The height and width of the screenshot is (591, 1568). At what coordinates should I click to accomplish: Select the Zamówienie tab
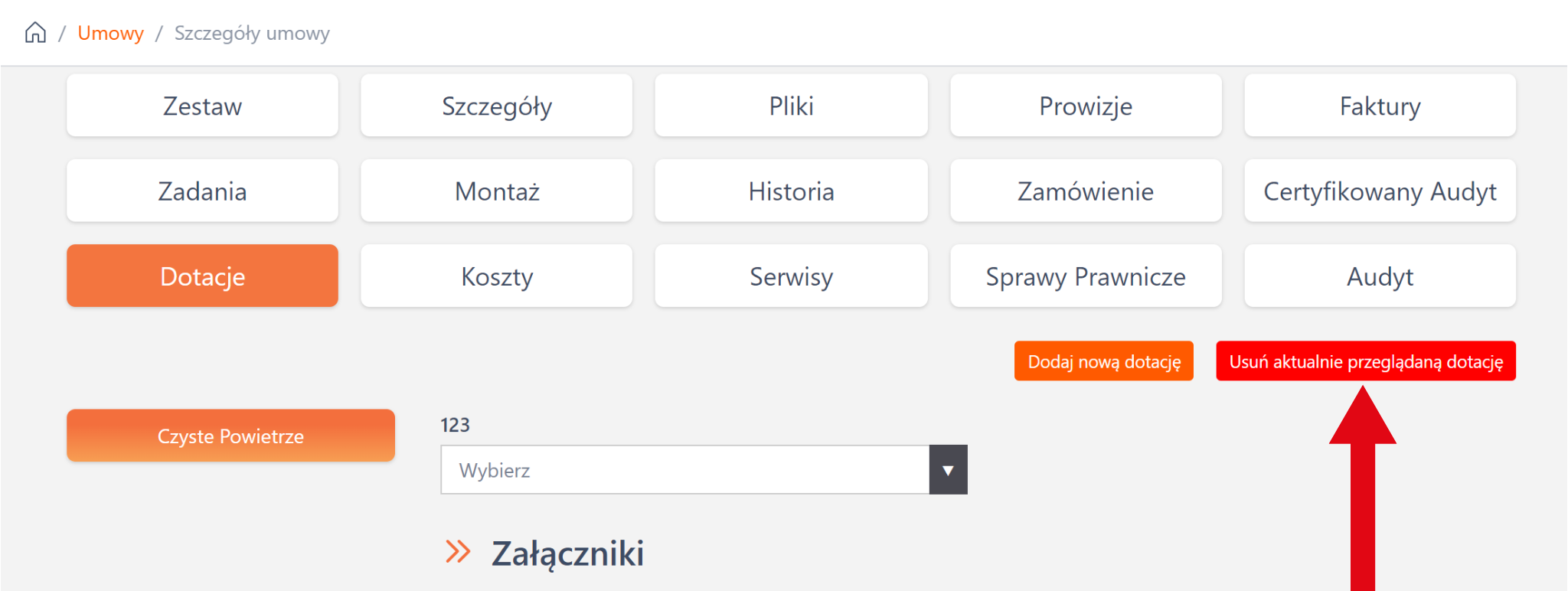click(x=1085, y=191)
